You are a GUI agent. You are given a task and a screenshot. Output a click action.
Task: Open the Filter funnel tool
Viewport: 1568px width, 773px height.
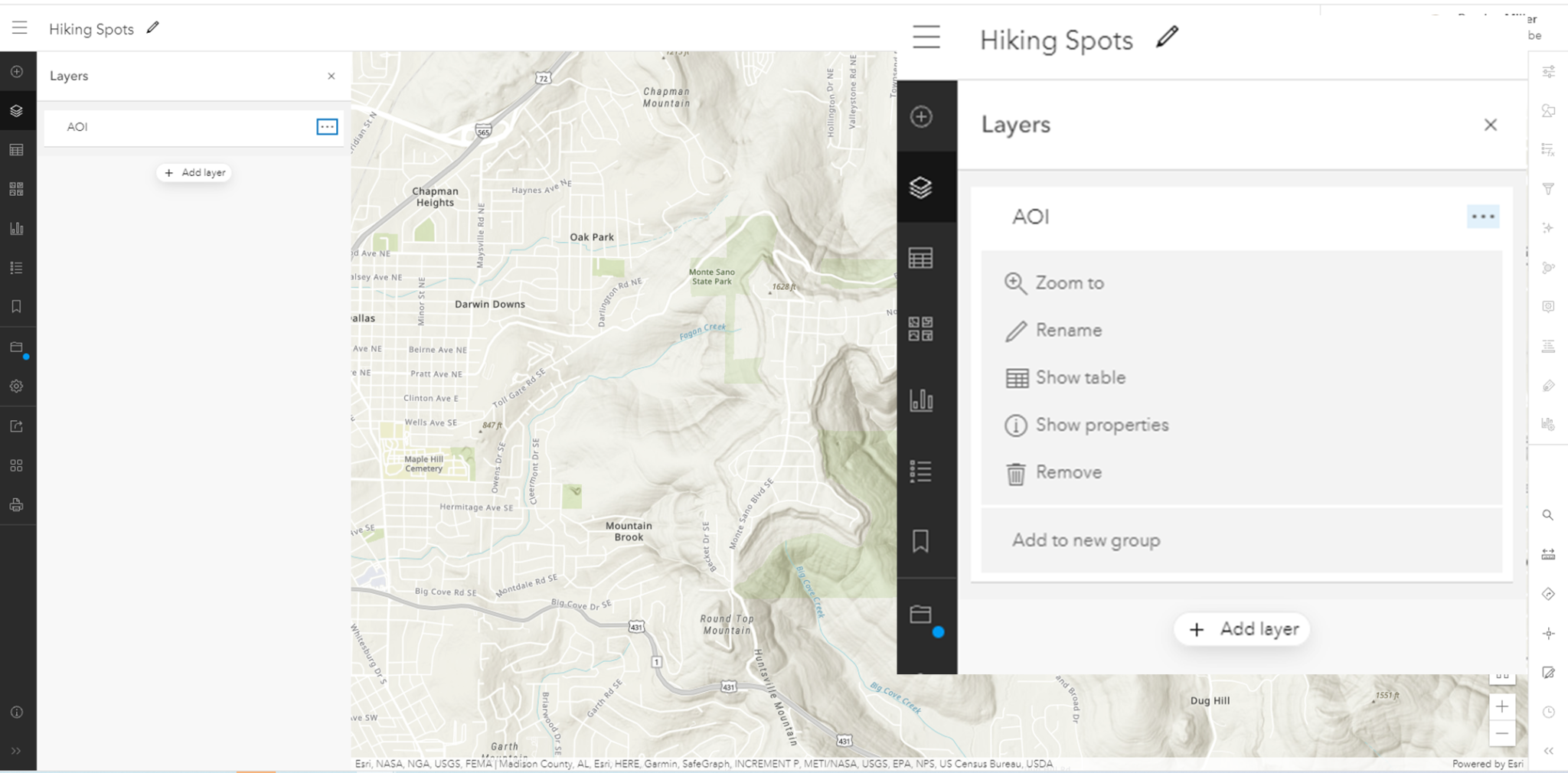(x=1548, y=188)
